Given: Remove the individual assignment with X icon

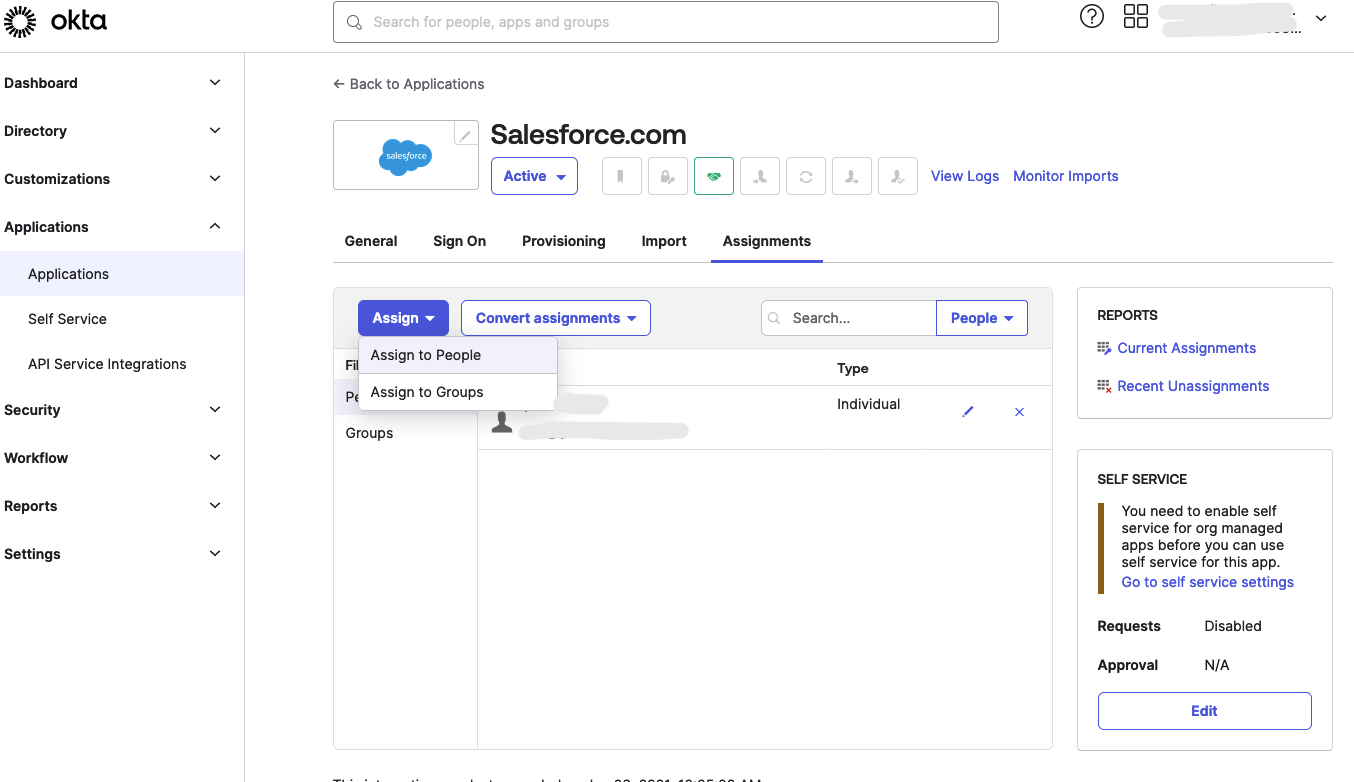Looking at the screenshot, I should (x=1019, y=412).
